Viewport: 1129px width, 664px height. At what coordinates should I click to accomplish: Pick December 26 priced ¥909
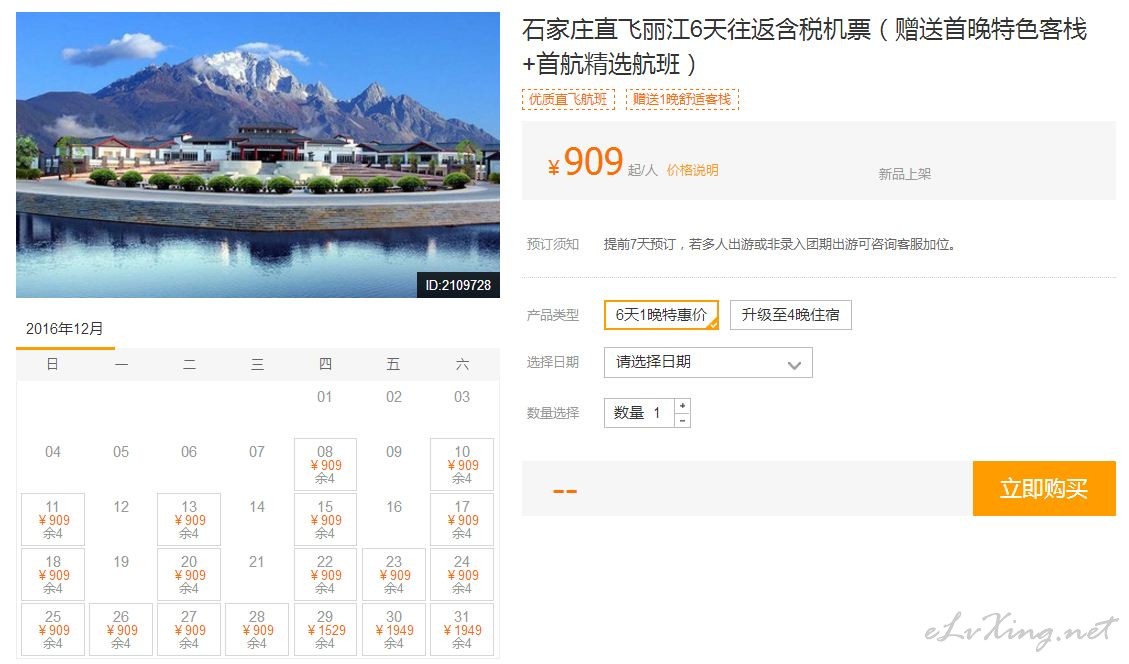(x=121, y=629)
